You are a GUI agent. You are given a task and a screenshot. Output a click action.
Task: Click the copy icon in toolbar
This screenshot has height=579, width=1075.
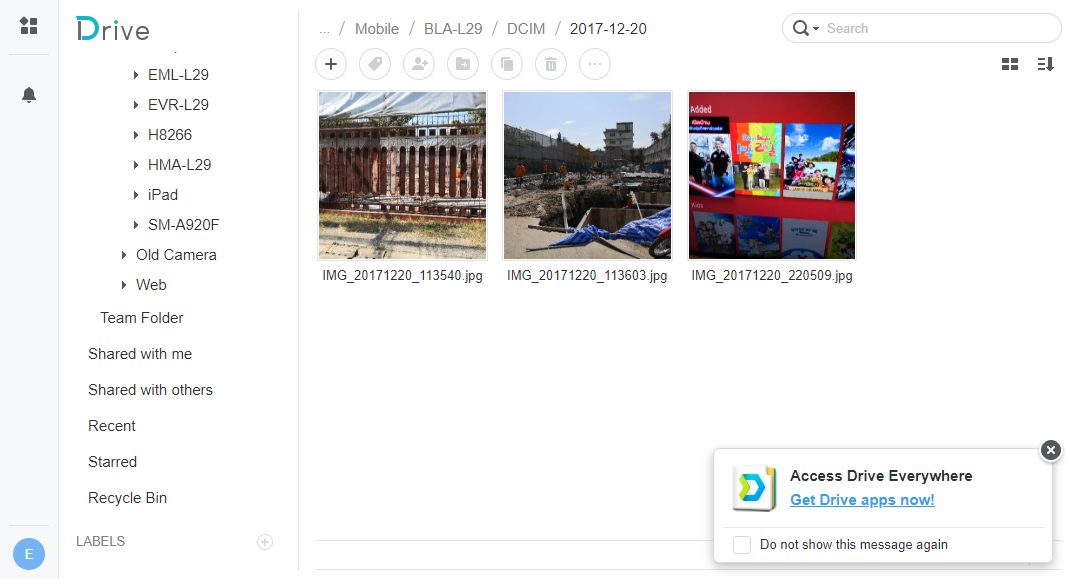pos(507,64)
